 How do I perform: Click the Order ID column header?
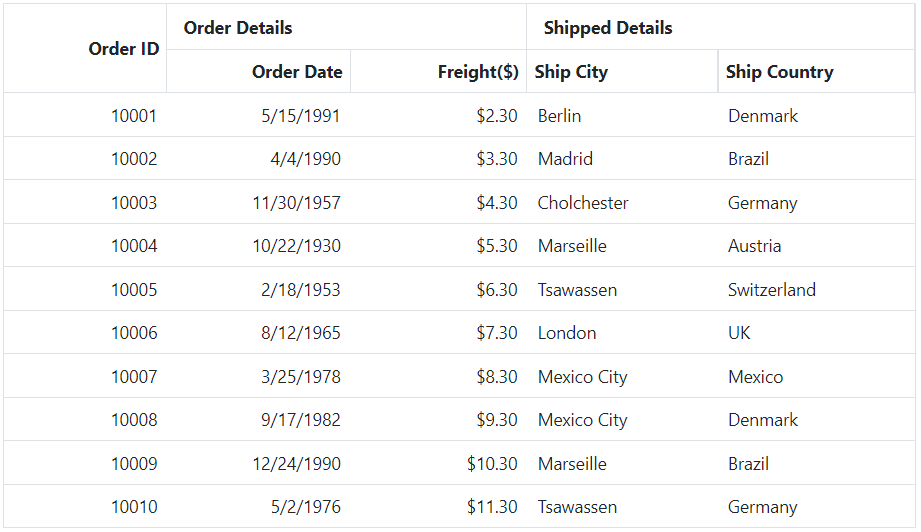pyautogui.click(x=85, y=48)
